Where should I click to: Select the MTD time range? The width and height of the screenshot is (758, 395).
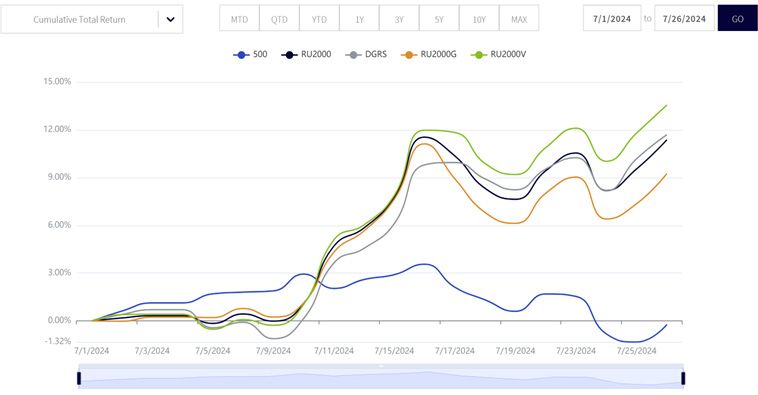pyautogui.click(x=239, y=19)
